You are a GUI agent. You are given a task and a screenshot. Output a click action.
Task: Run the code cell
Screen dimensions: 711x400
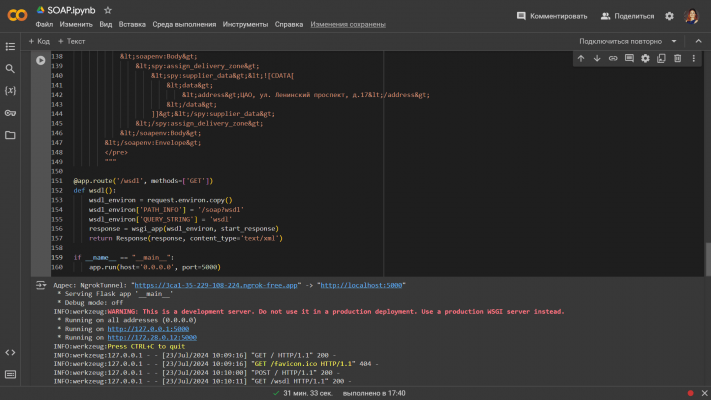click(40, 60)
